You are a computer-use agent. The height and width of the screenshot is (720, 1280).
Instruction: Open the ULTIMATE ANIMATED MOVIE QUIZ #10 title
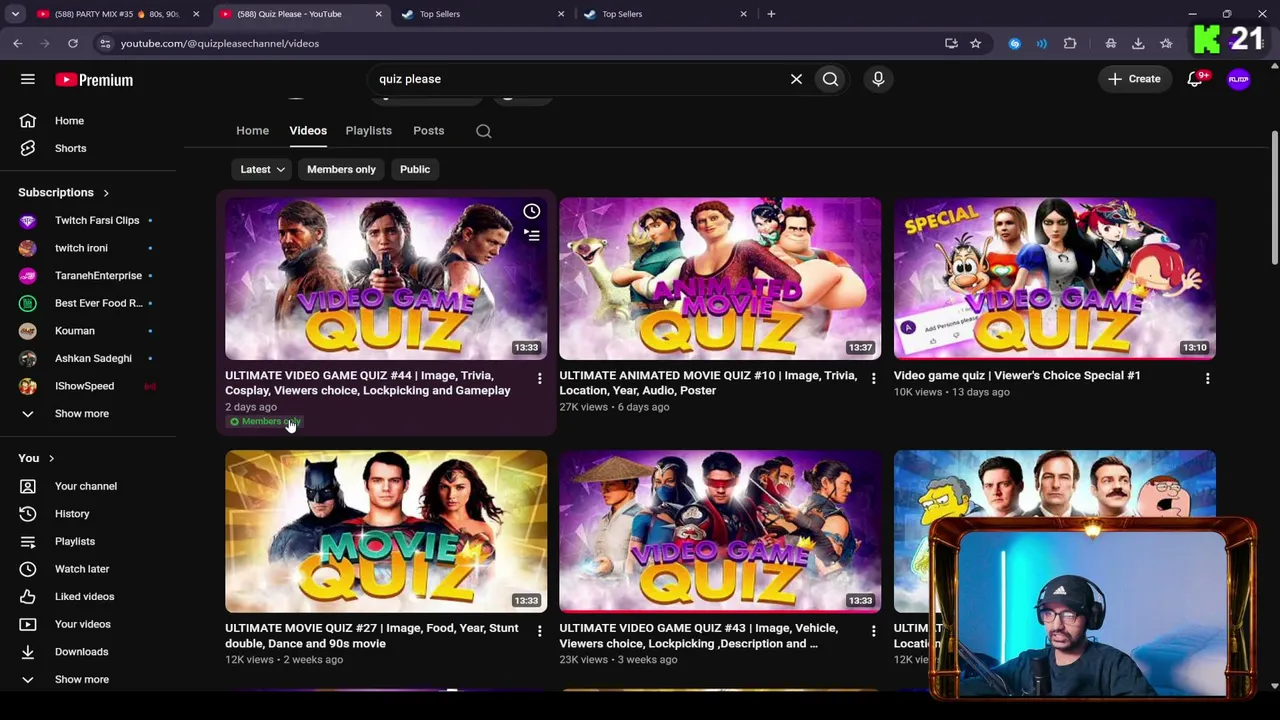[708, 383]
